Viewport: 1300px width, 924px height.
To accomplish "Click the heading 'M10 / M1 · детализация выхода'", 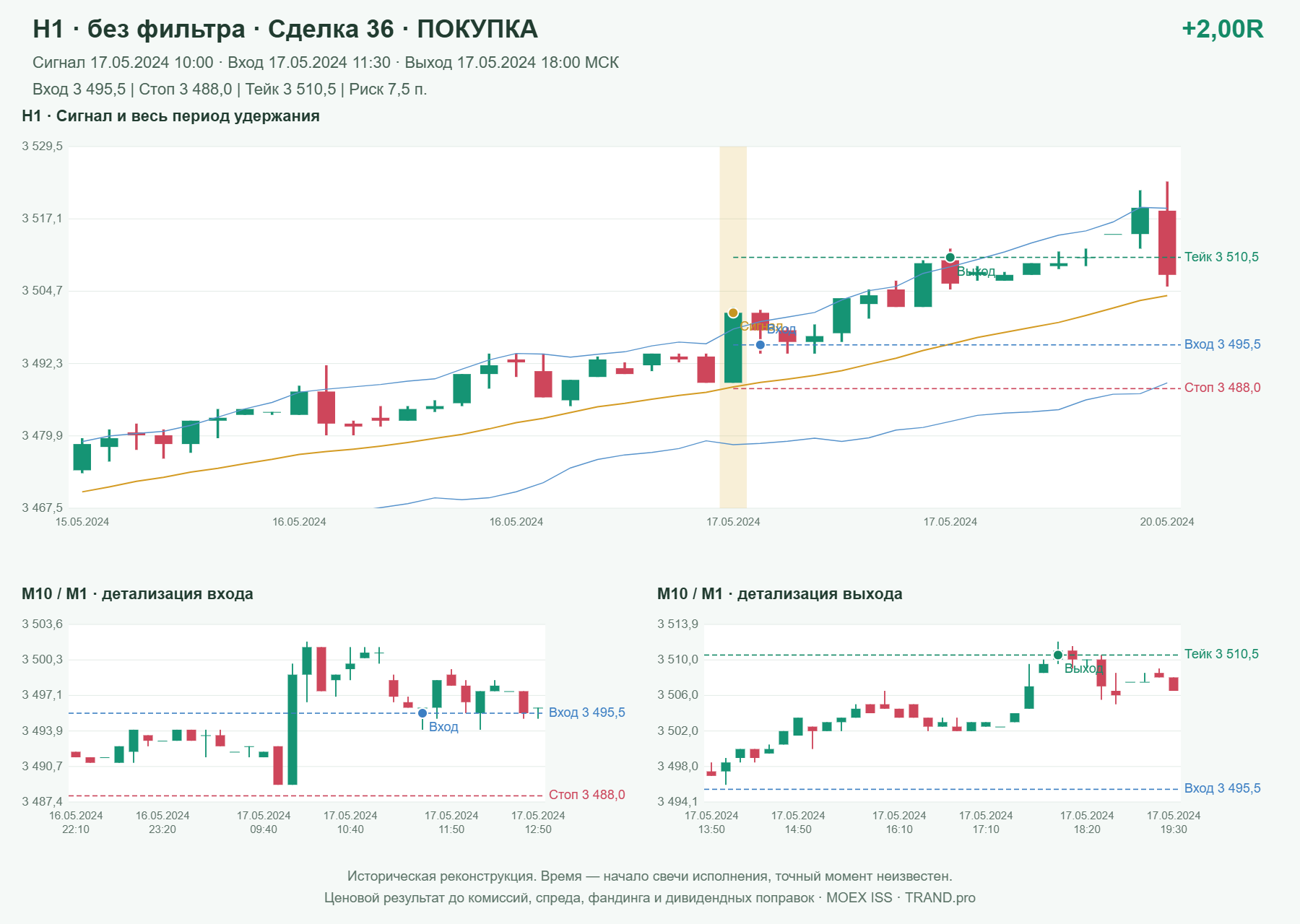I will pyautogui.click(x=779, y=594).
